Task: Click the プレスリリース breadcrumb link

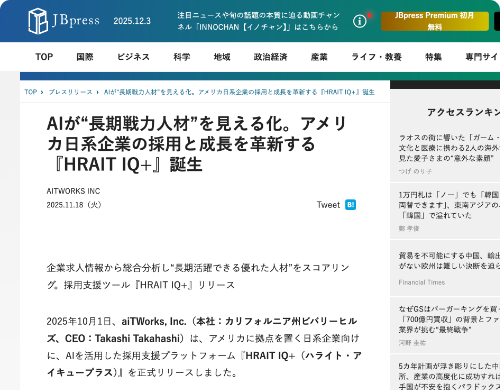Action: [70, 92]
